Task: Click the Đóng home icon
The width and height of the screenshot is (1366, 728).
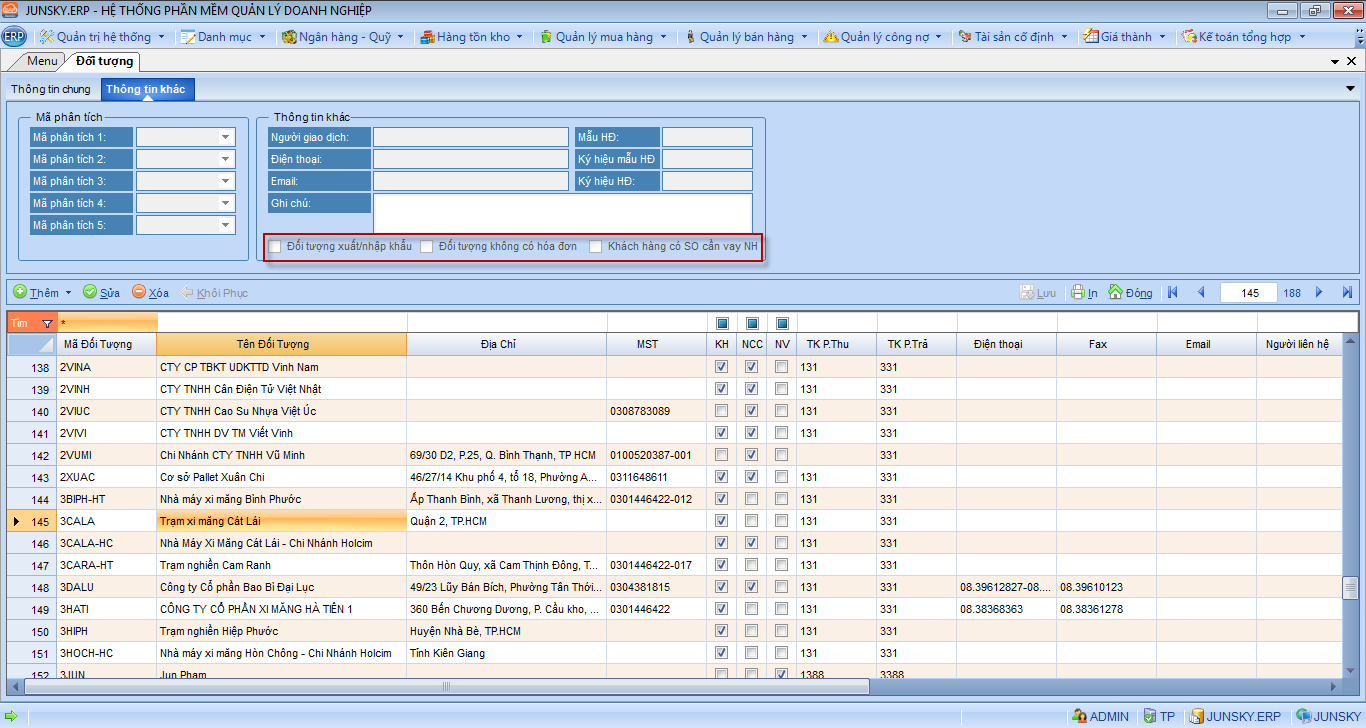Action: point(1115,292)
